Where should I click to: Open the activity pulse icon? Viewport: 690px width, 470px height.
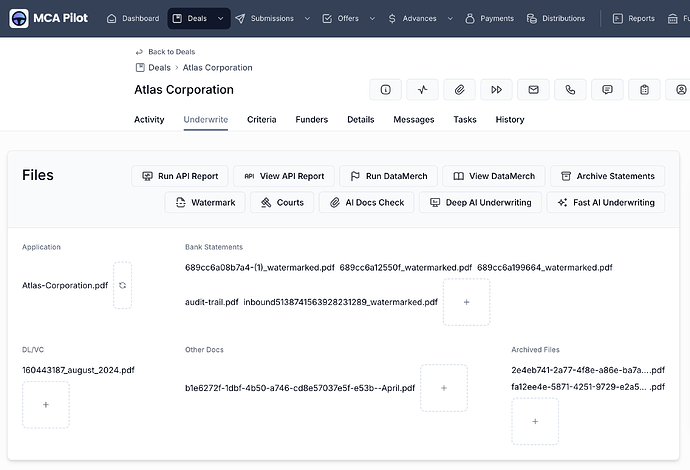(422, 89)
